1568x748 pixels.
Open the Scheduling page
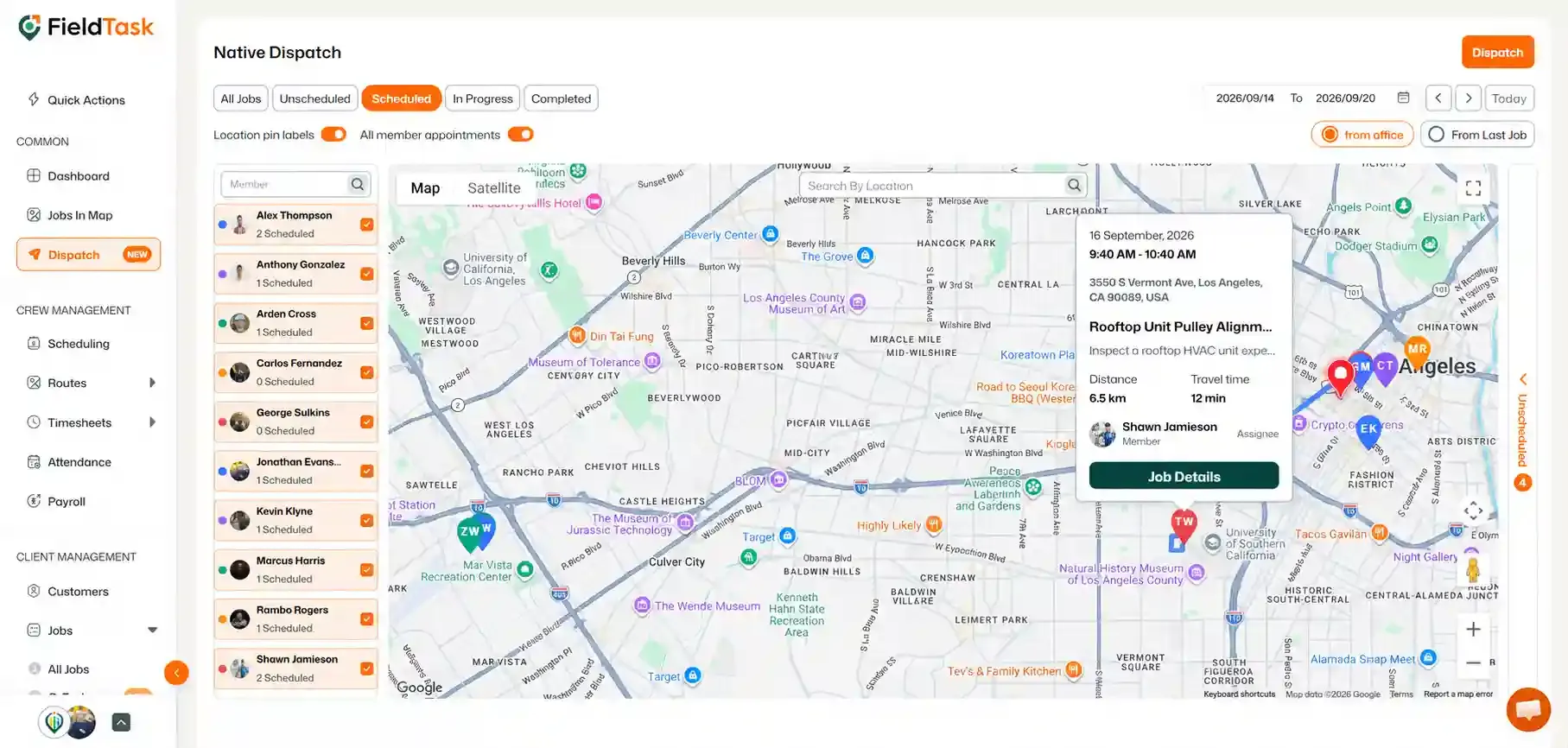(79, 344)
